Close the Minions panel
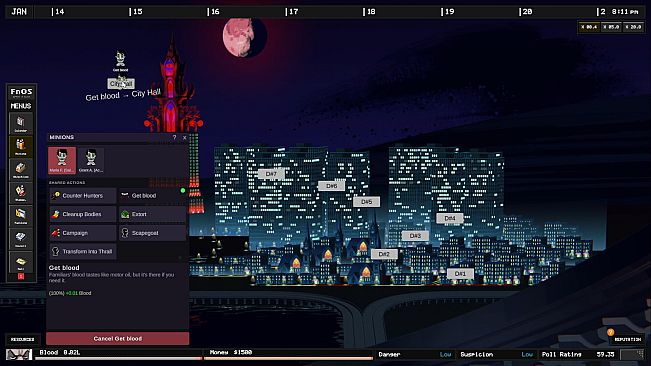Image resolution: width=651 pixels, height=366 pixels. (x=184, y=137)
